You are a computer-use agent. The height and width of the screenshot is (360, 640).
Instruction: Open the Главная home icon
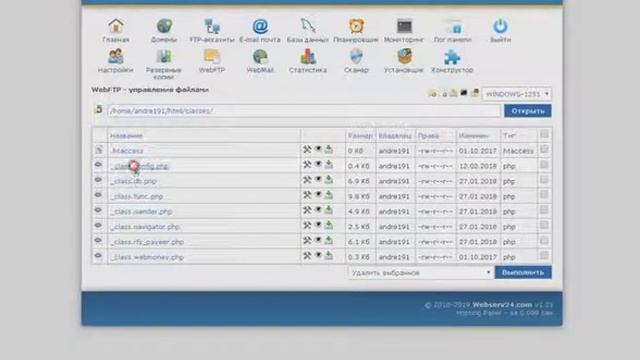click(x=116, y=26)
